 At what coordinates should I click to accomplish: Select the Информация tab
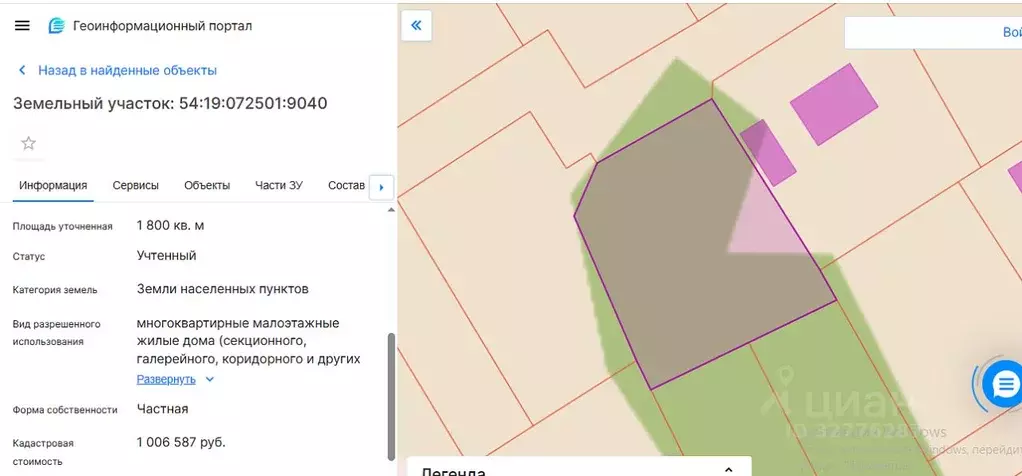(53, 185)
